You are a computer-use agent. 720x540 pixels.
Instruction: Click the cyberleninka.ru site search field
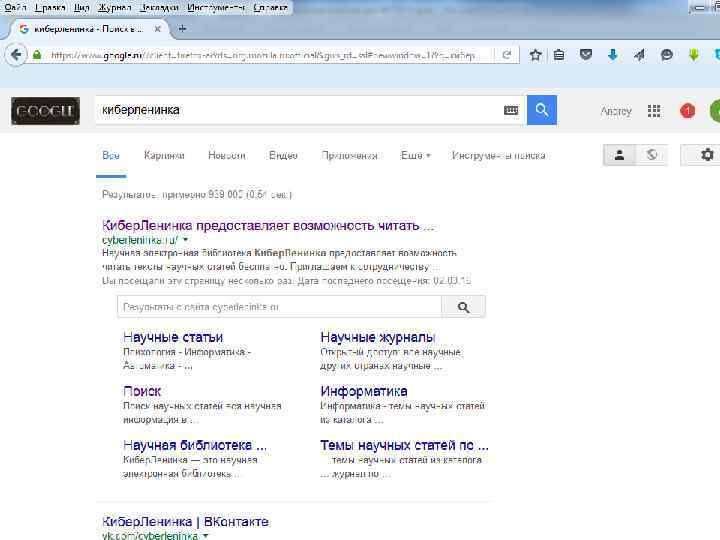(279, 307)
